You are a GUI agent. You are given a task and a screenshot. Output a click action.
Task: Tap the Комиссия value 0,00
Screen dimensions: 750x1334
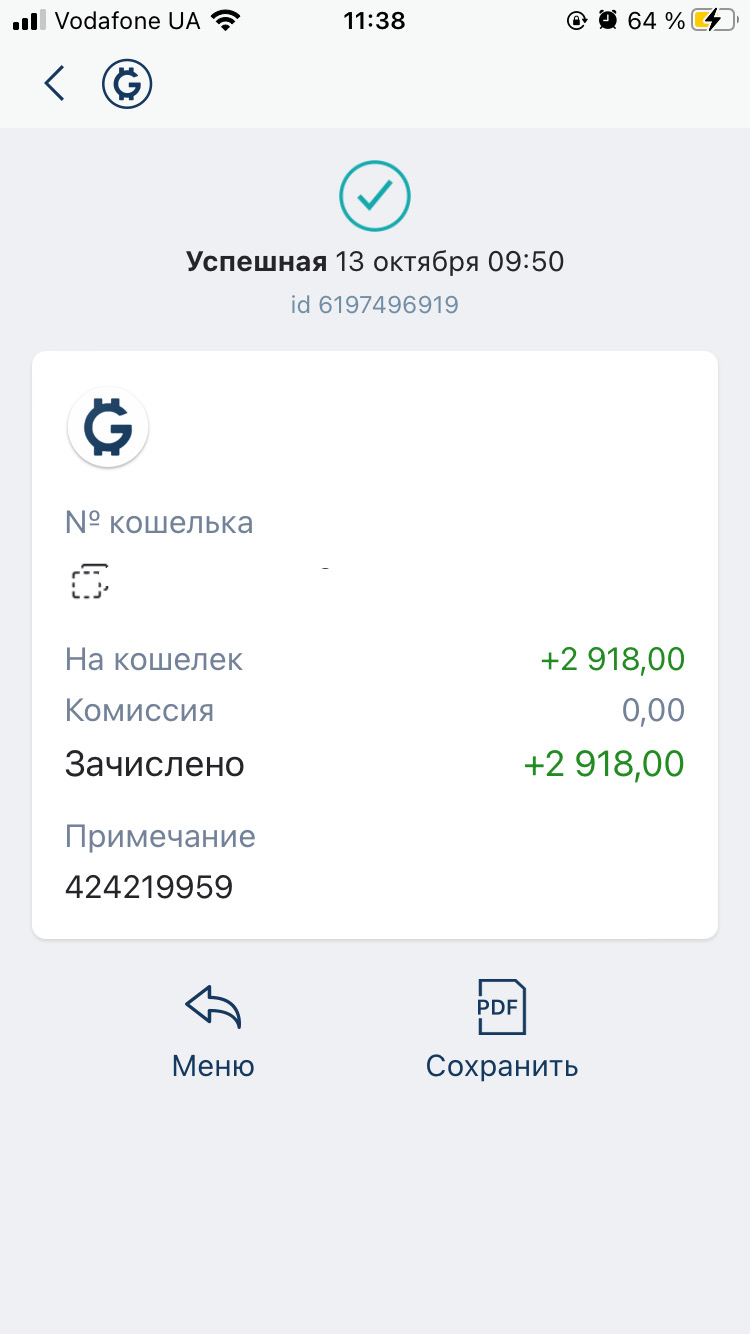point(653,711)
